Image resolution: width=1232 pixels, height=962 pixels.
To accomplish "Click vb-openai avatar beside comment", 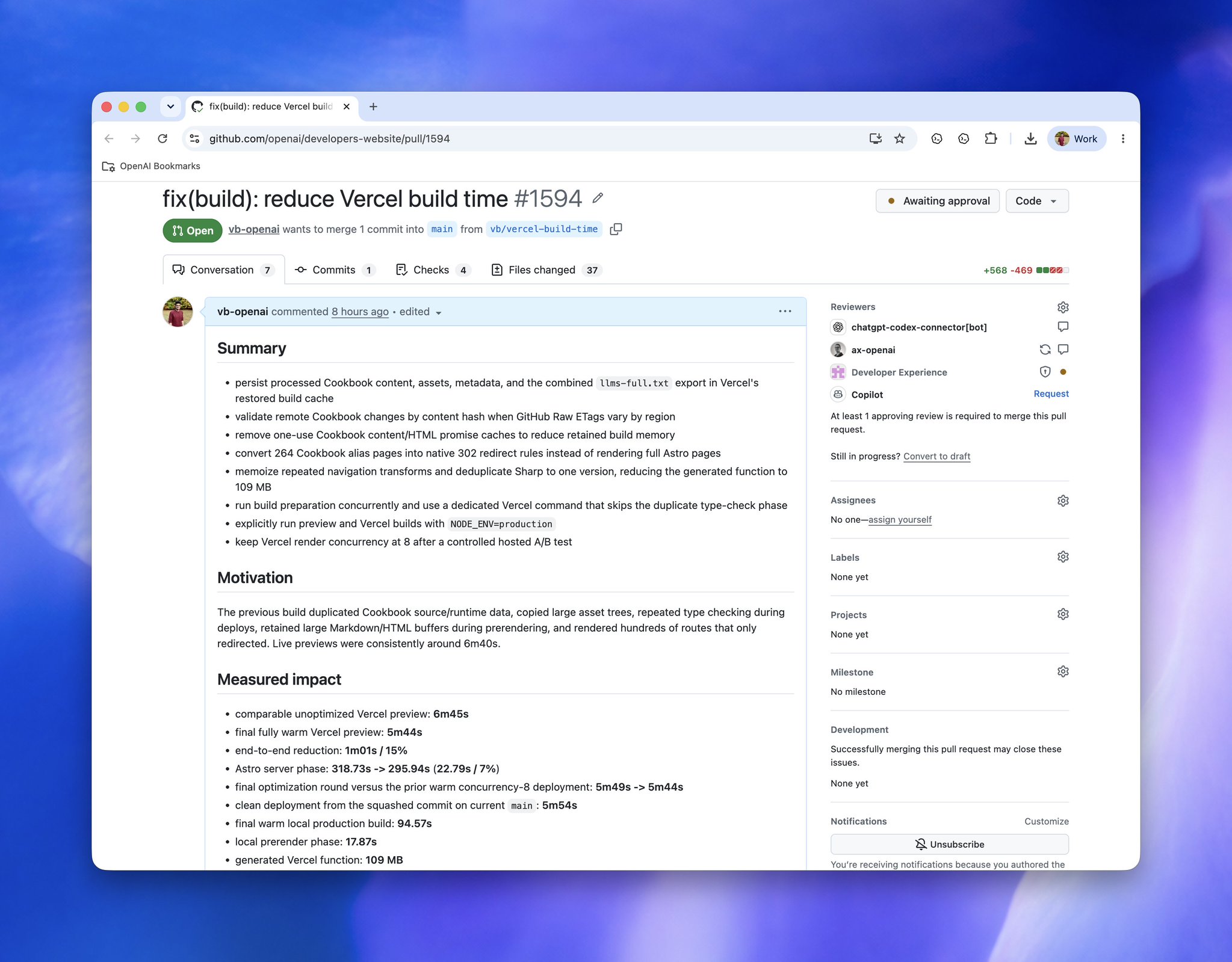I will pyautogui.click(x=178, y=312).
